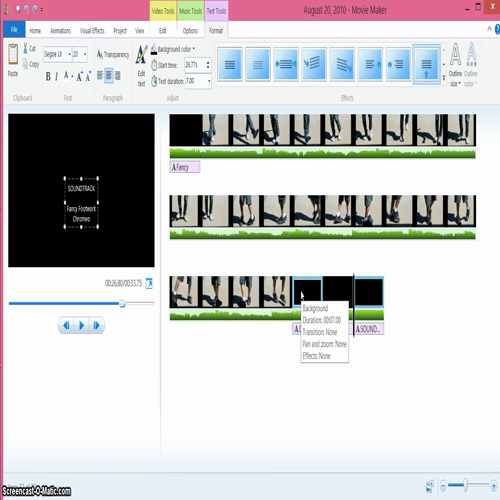Step to the previous frame
500x500 pixels.
(x=66, y=325)
